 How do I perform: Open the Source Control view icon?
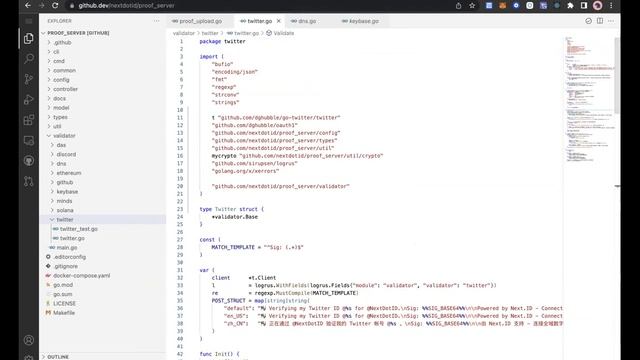(x=29, y=79)
